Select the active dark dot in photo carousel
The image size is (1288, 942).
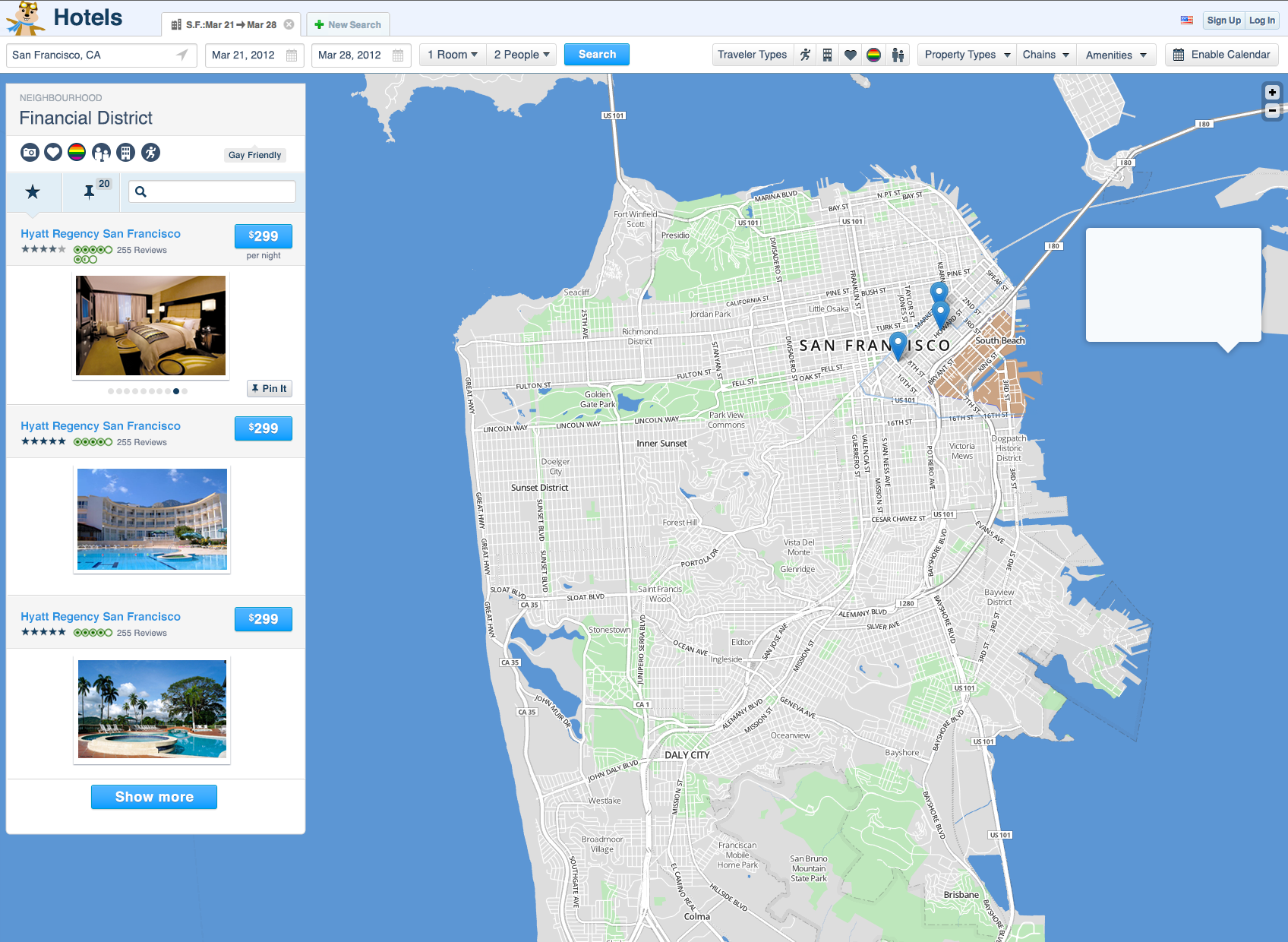(x=176, y=391)
